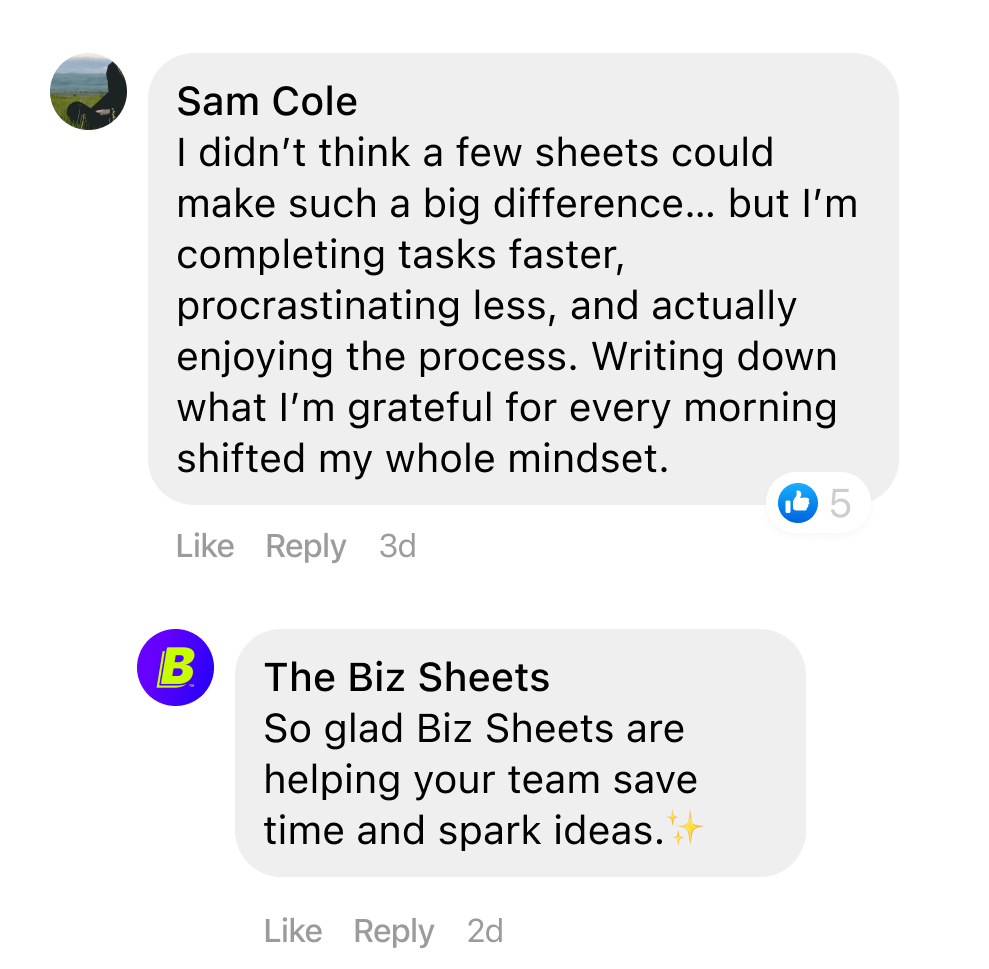
Task: Reply to Sam Cole's comment
Action: [x=306, y=547]
